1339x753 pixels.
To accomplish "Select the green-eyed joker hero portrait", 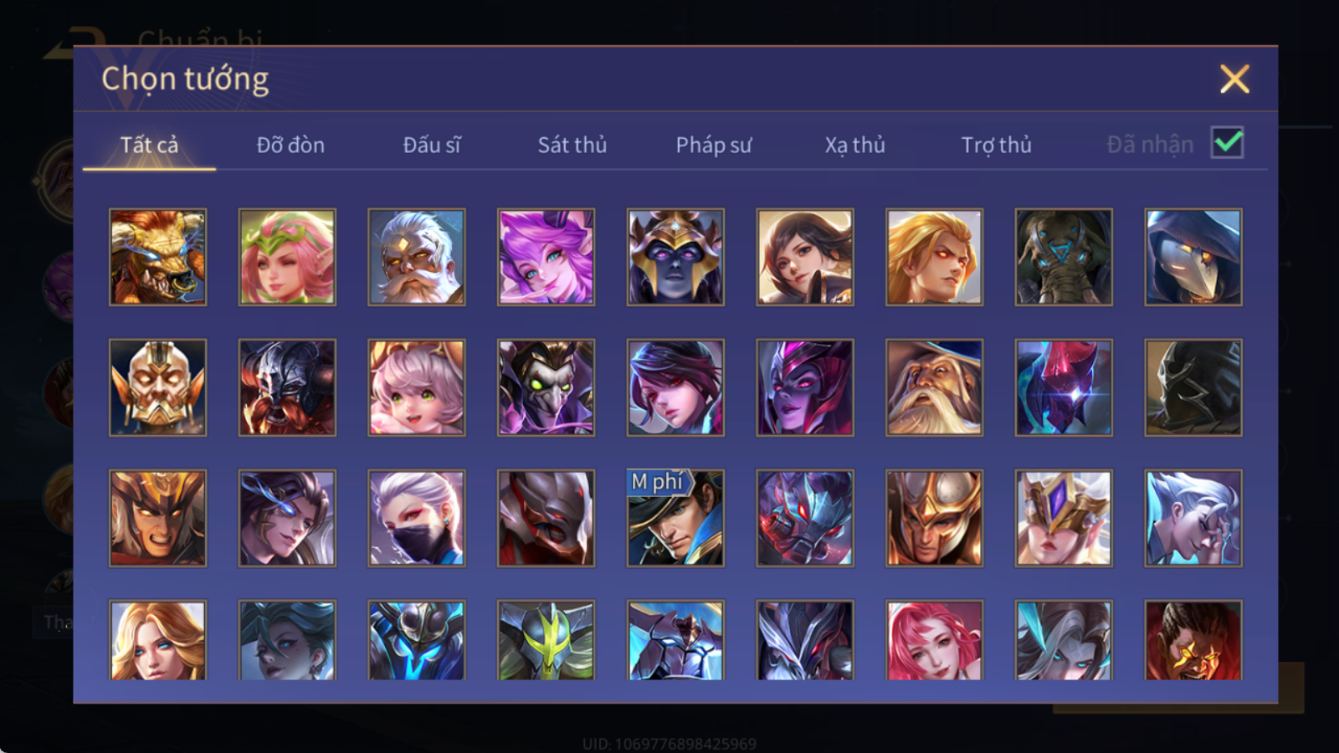I will click(x=546, y=388).
